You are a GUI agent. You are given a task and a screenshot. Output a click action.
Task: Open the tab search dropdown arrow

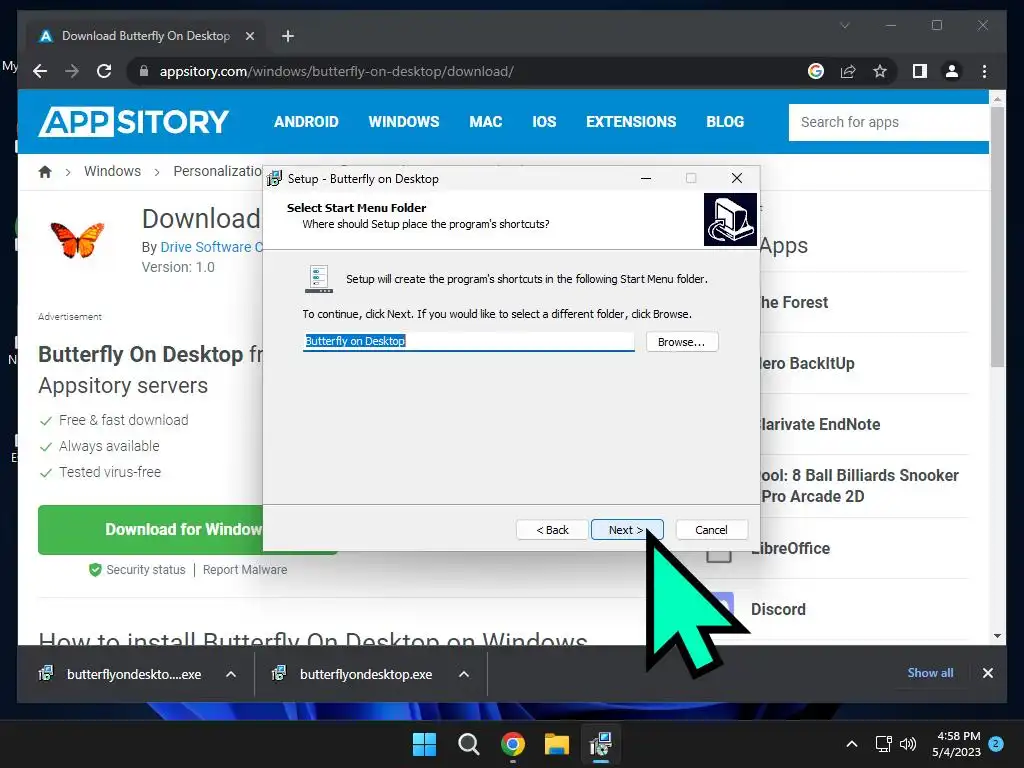point(844,25)
